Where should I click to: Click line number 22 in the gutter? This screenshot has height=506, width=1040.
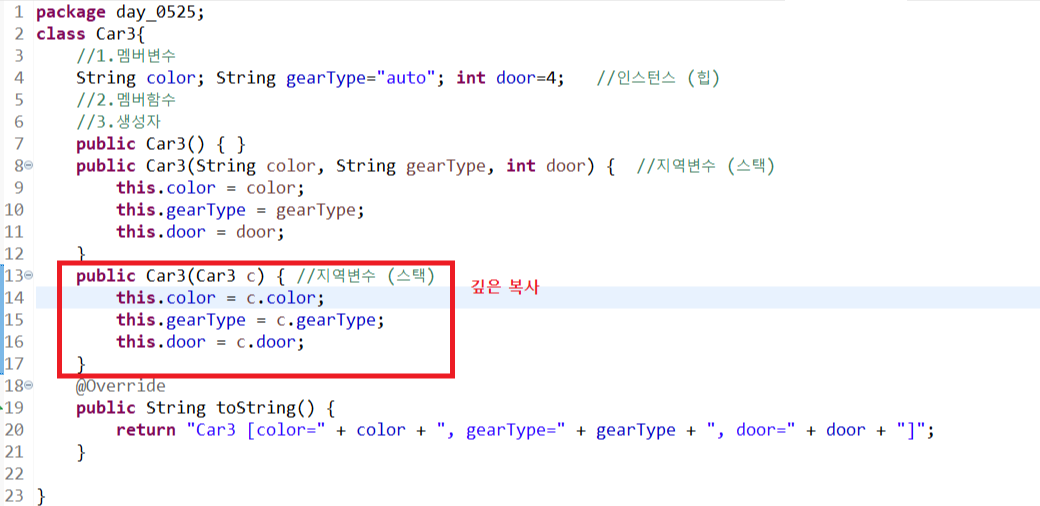(13, 474)
